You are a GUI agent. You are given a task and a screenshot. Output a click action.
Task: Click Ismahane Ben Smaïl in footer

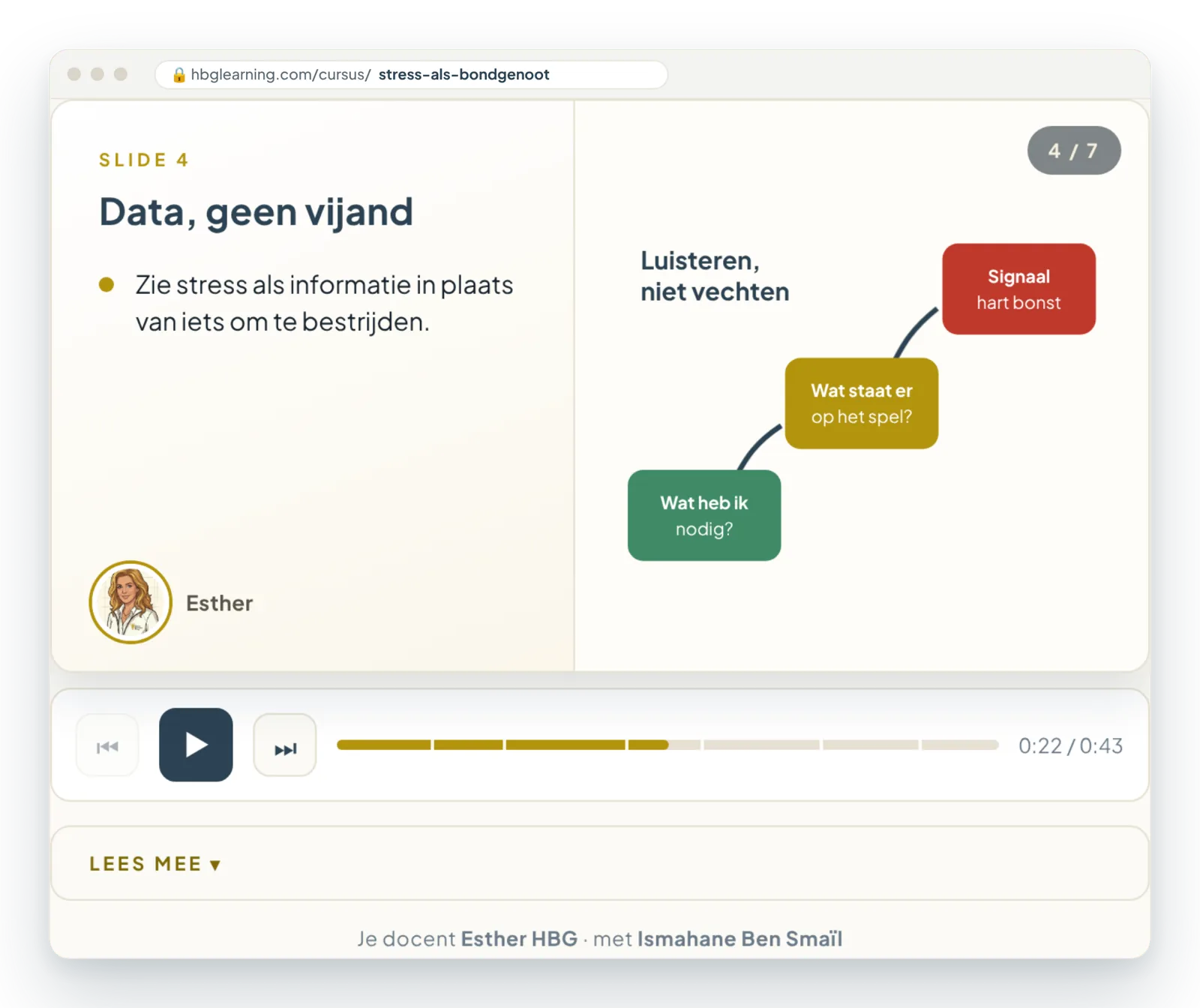click(739, 939)
